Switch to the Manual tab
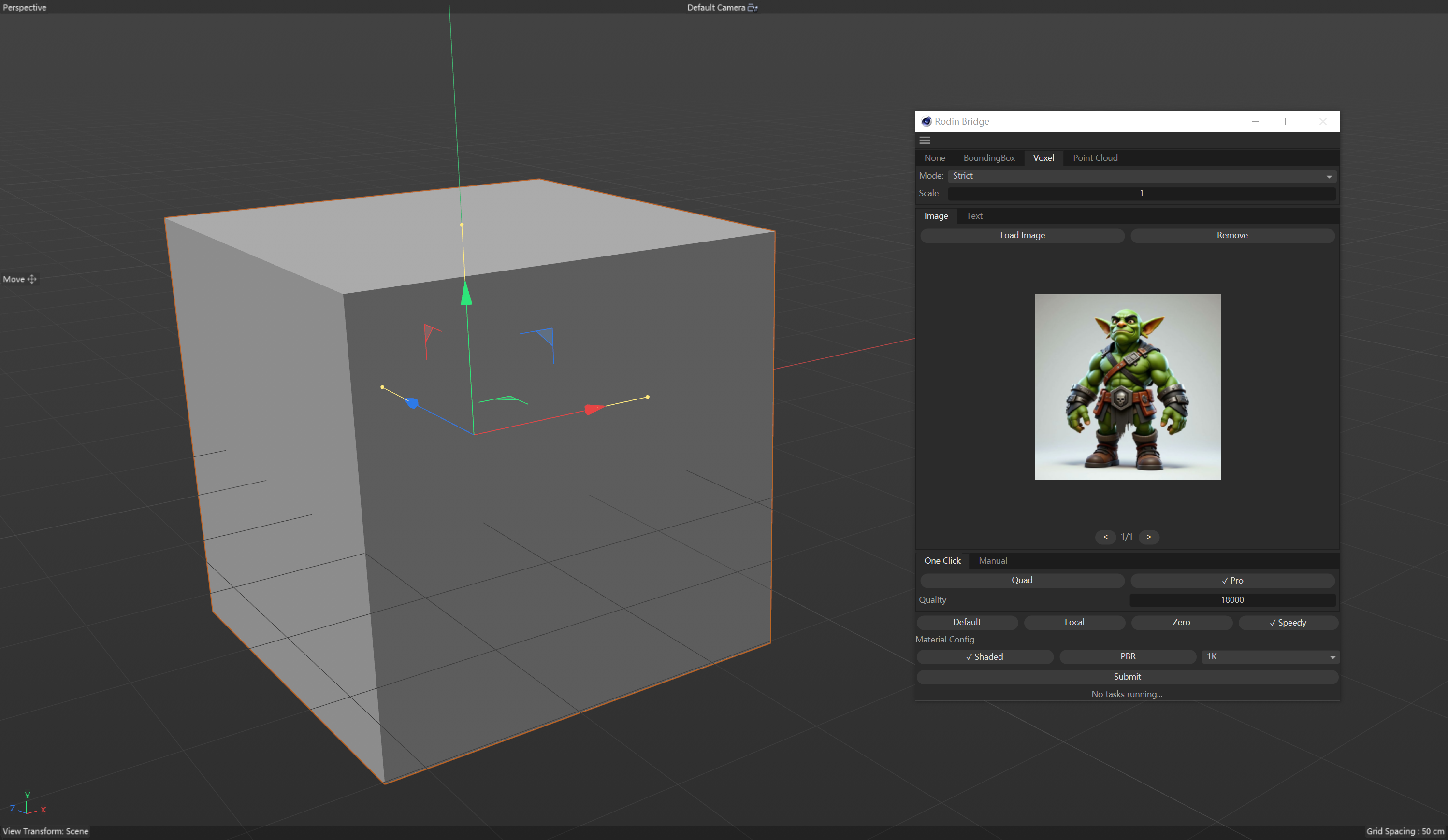The width and height of the screenshot is (1448, 840). (992, 561)
